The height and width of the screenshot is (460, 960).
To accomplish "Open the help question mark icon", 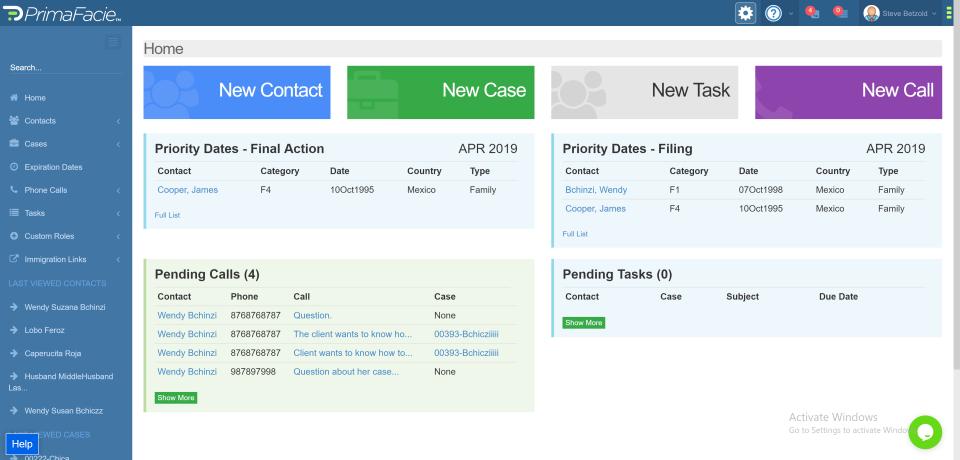I will (773, 13).
